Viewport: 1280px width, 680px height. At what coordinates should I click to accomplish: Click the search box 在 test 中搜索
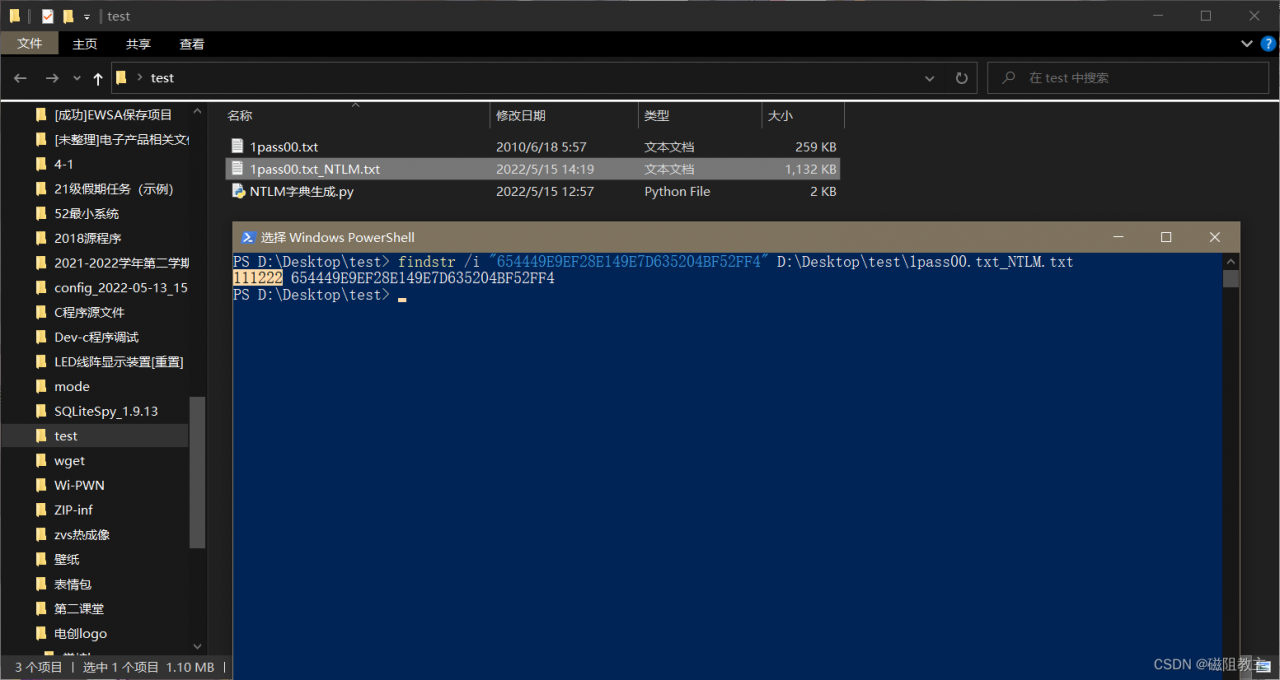click(1130, 78)
